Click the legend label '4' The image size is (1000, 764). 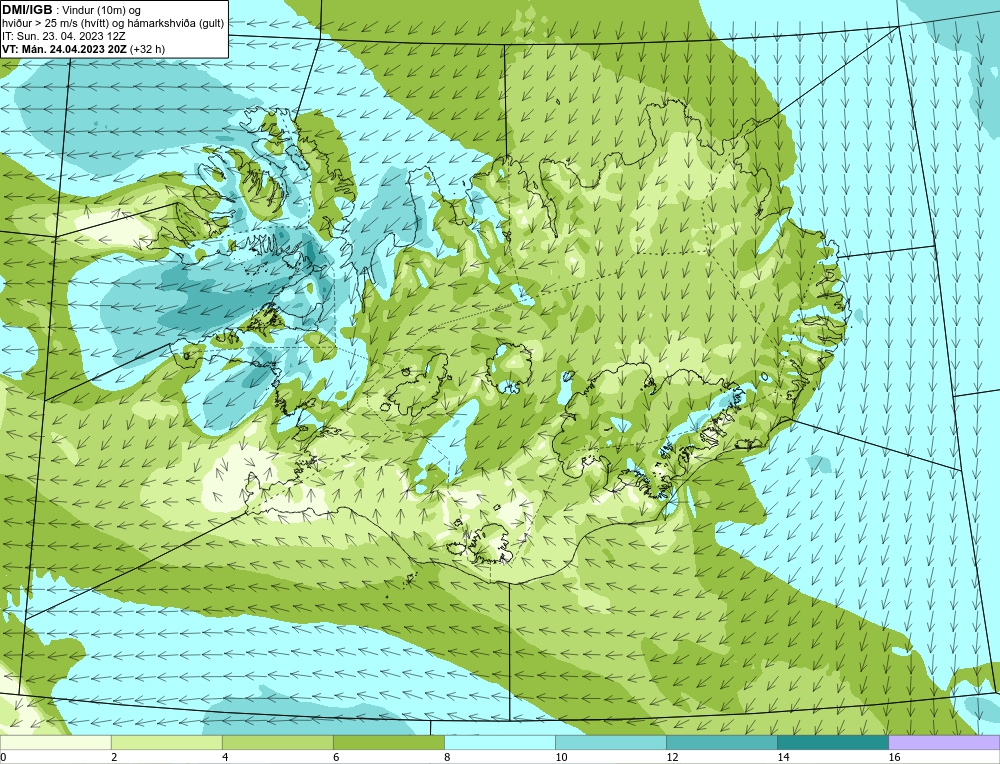tap(225, 757)
